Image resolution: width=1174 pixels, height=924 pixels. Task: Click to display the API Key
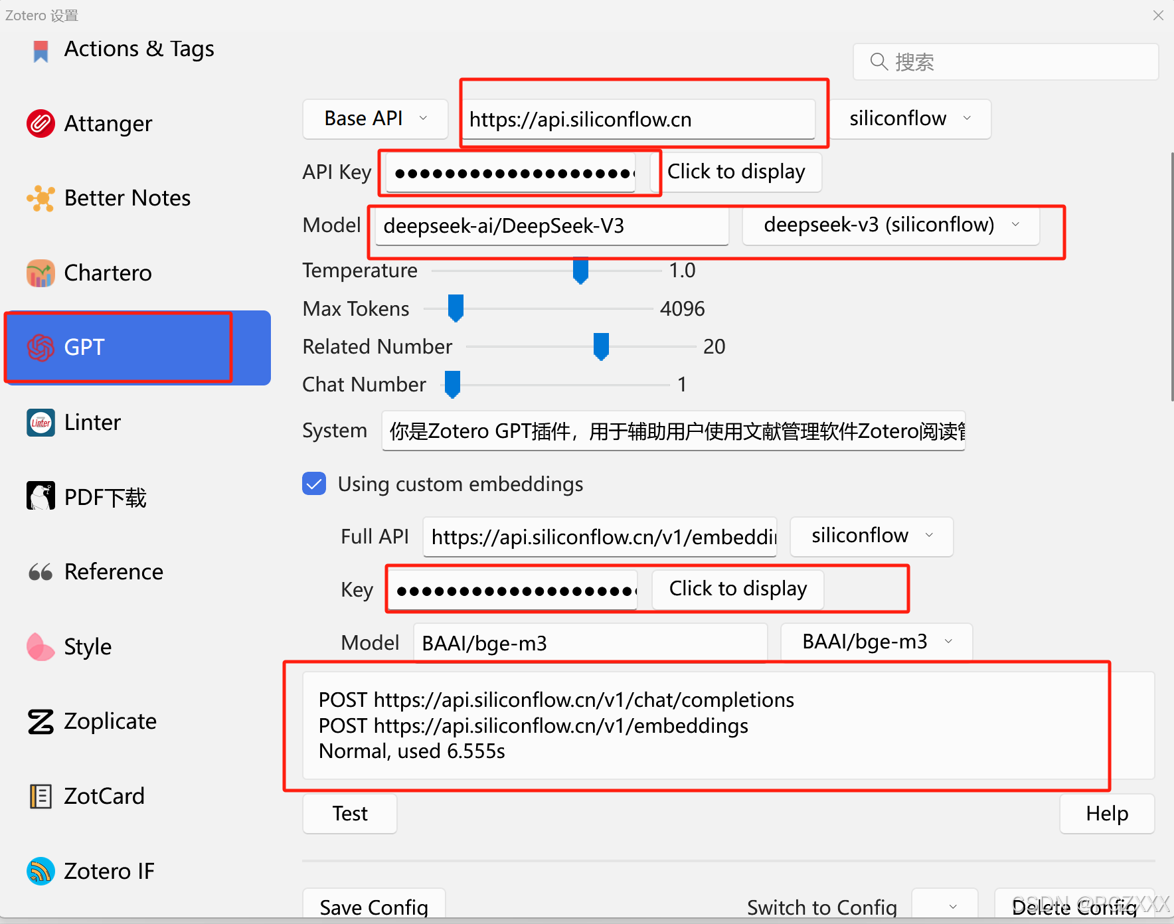click(736, 172)
